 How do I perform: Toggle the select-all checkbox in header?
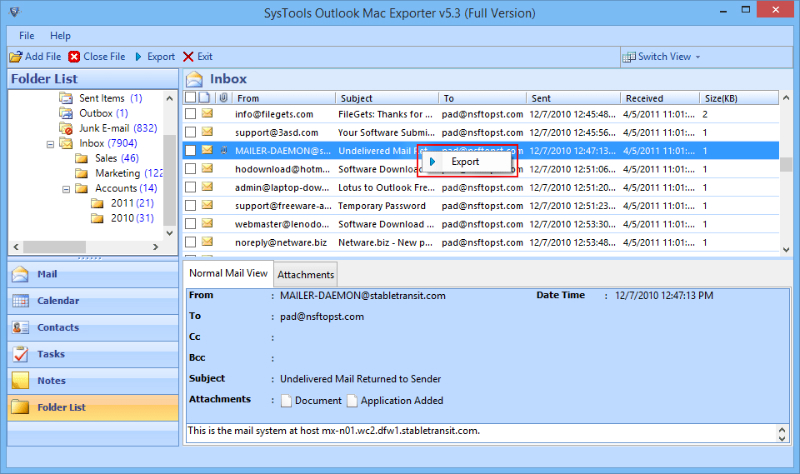tap(190, 97)
